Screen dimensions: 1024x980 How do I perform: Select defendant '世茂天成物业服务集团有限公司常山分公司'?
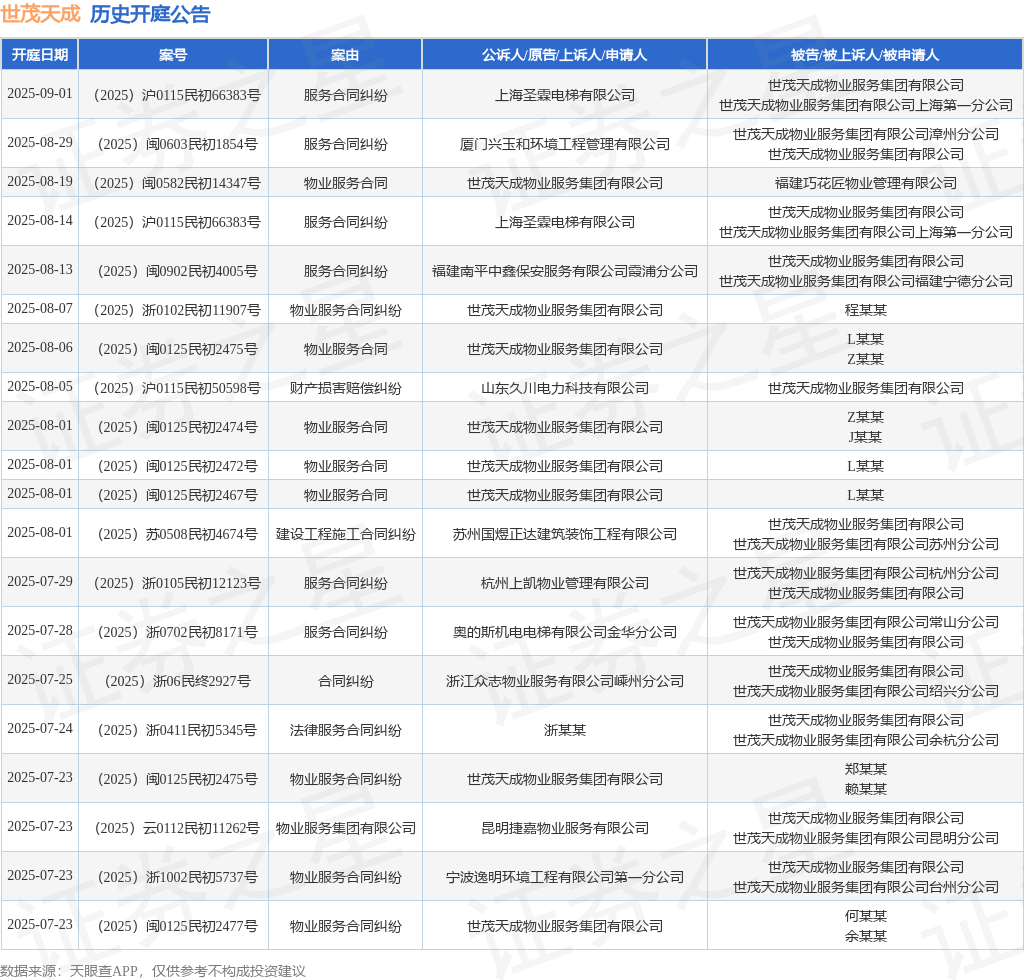click(x=866, y=622)
